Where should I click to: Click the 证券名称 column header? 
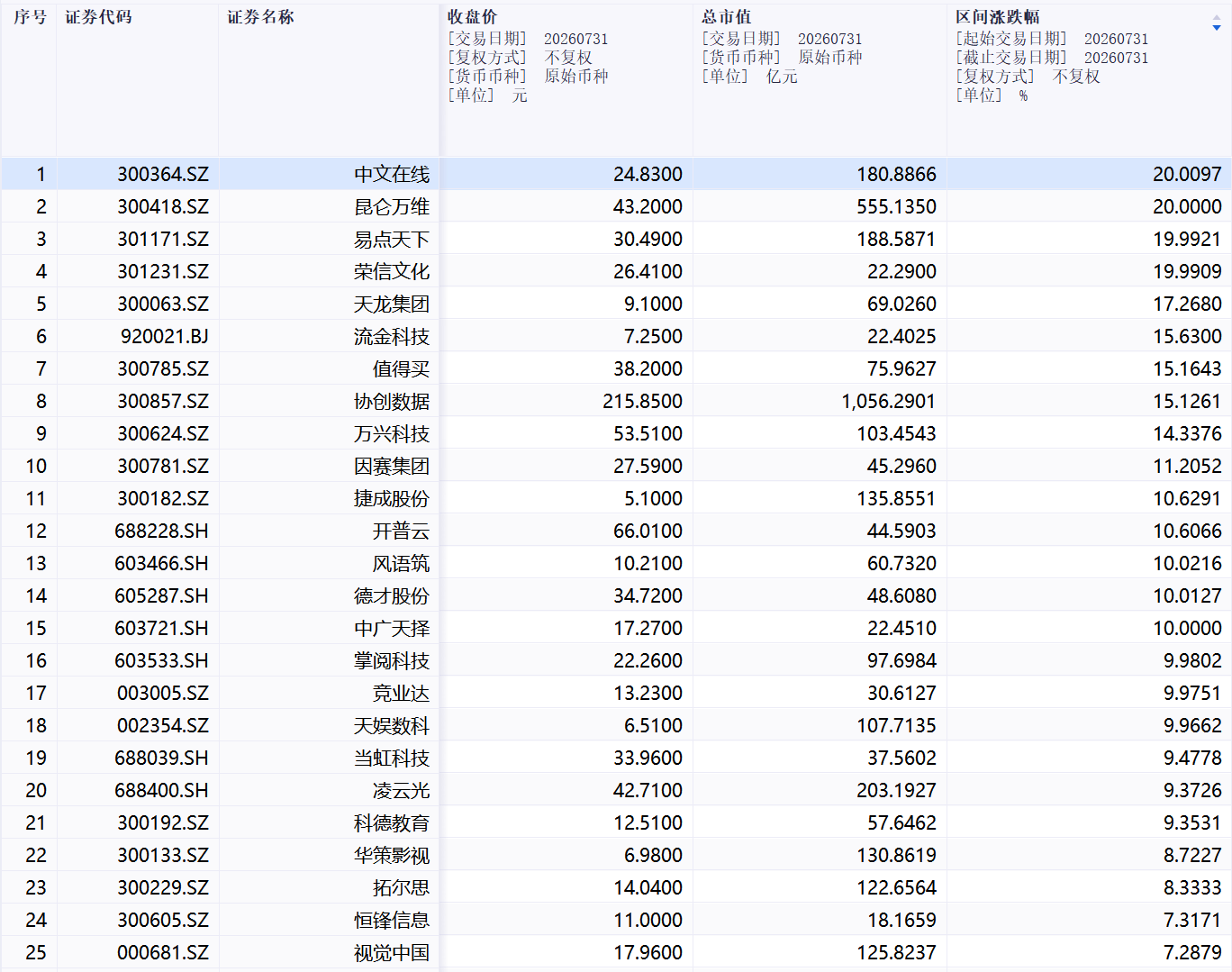coord(260,17)
